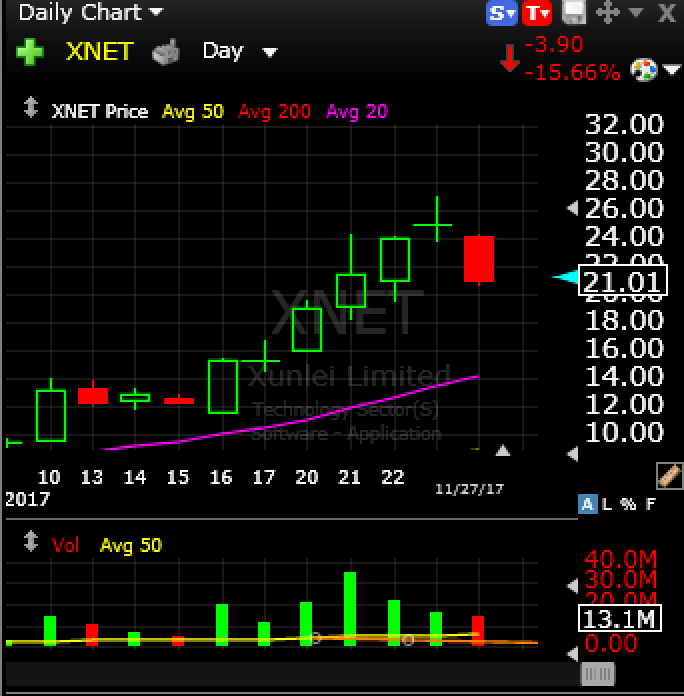Click the left arrow near 30.0M axis
Viewport: 684px width, 696px height.
point(573,586)
